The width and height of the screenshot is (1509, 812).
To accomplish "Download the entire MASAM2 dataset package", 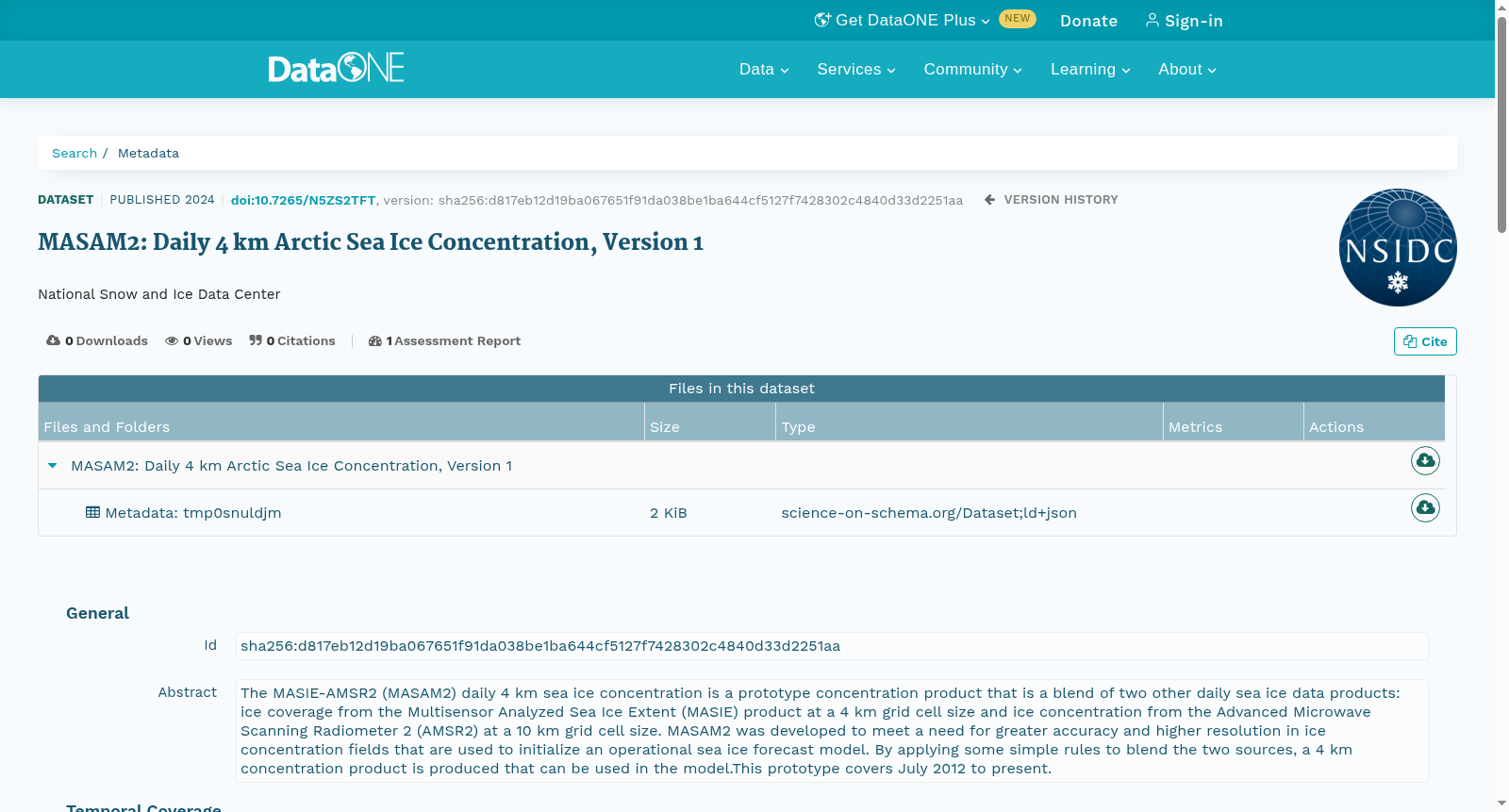I will pyautogui.click(x=1425, y=460).
